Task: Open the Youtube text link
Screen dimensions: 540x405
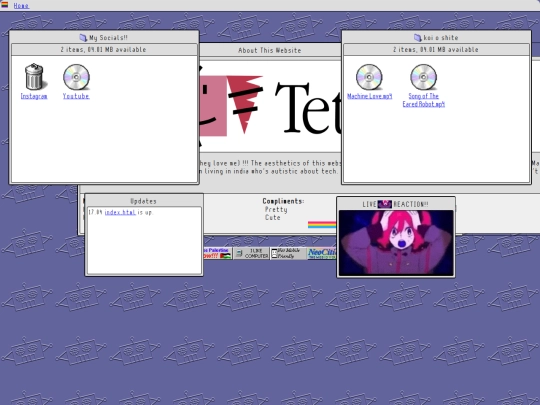Action: tap(76, 96)
